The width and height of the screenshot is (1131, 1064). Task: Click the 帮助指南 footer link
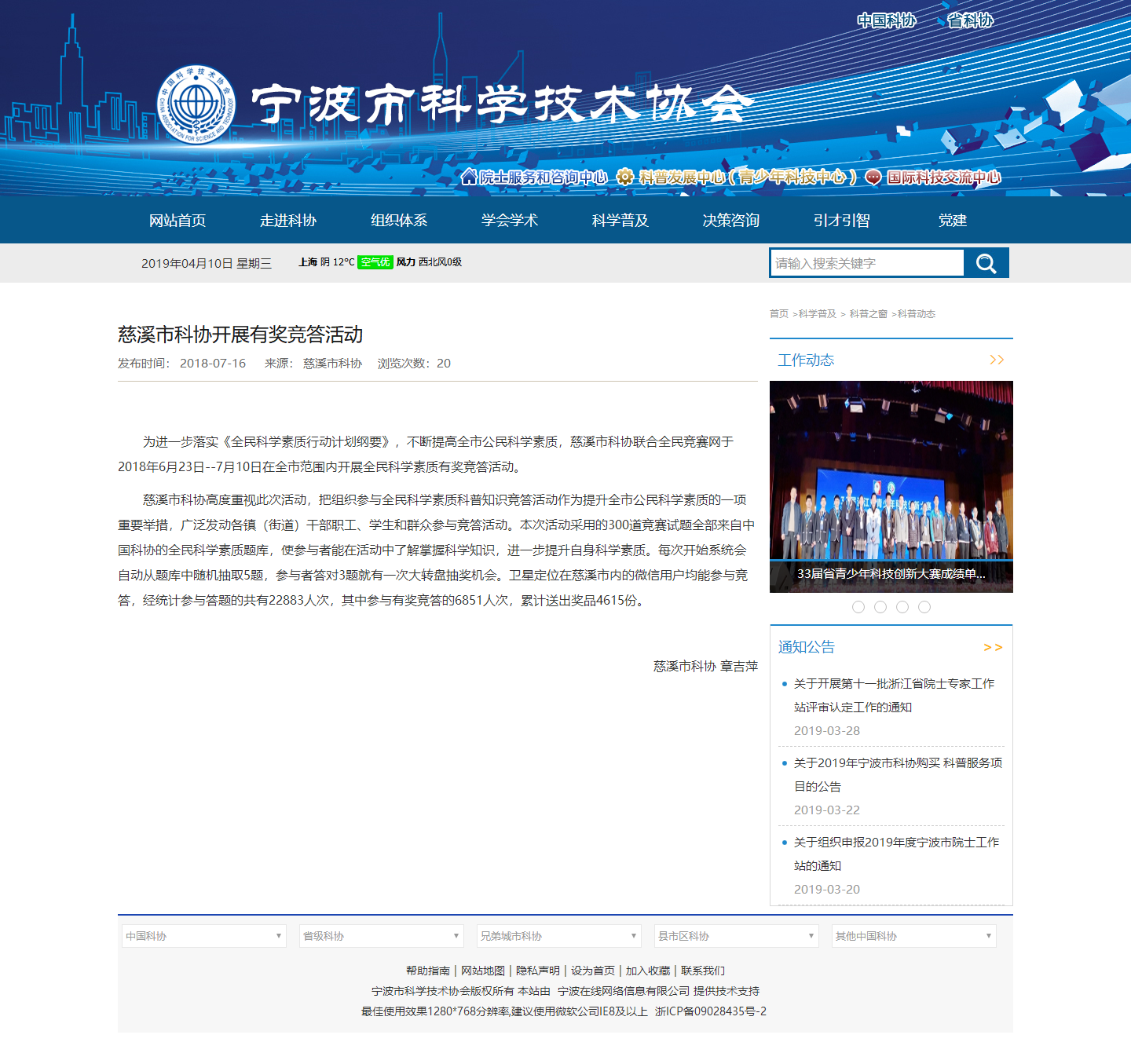(x=428, y=971)
